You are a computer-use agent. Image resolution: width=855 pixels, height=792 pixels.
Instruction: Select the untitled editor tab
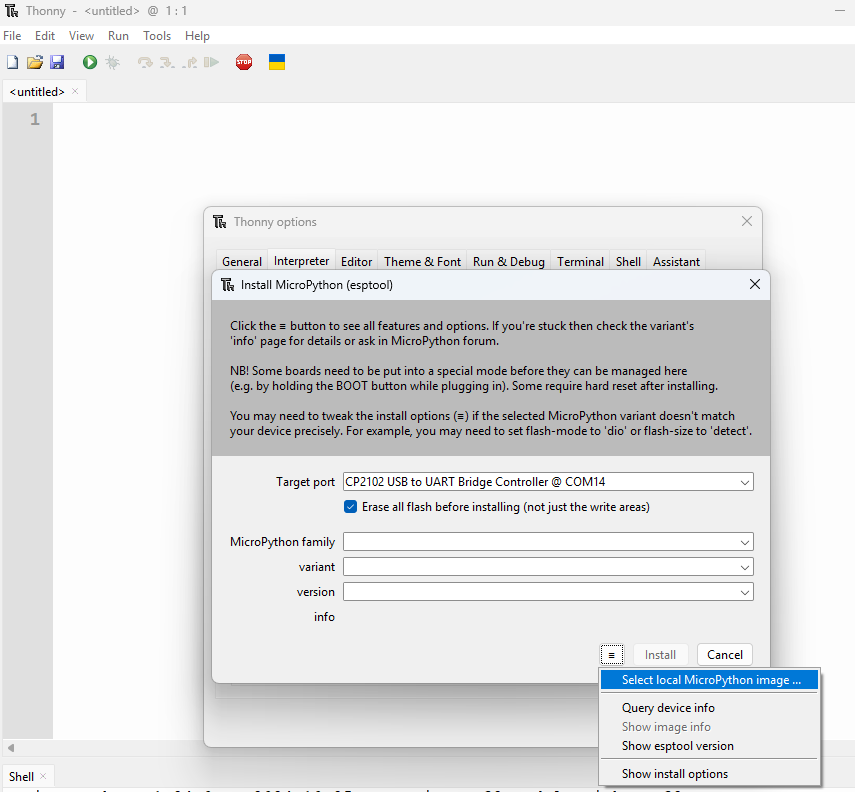coord(37,92)
